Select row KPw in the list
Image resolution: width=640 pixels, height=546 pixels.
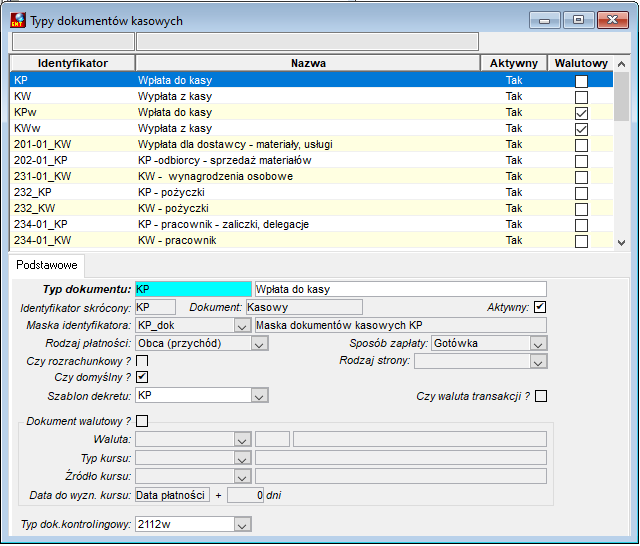311,112
